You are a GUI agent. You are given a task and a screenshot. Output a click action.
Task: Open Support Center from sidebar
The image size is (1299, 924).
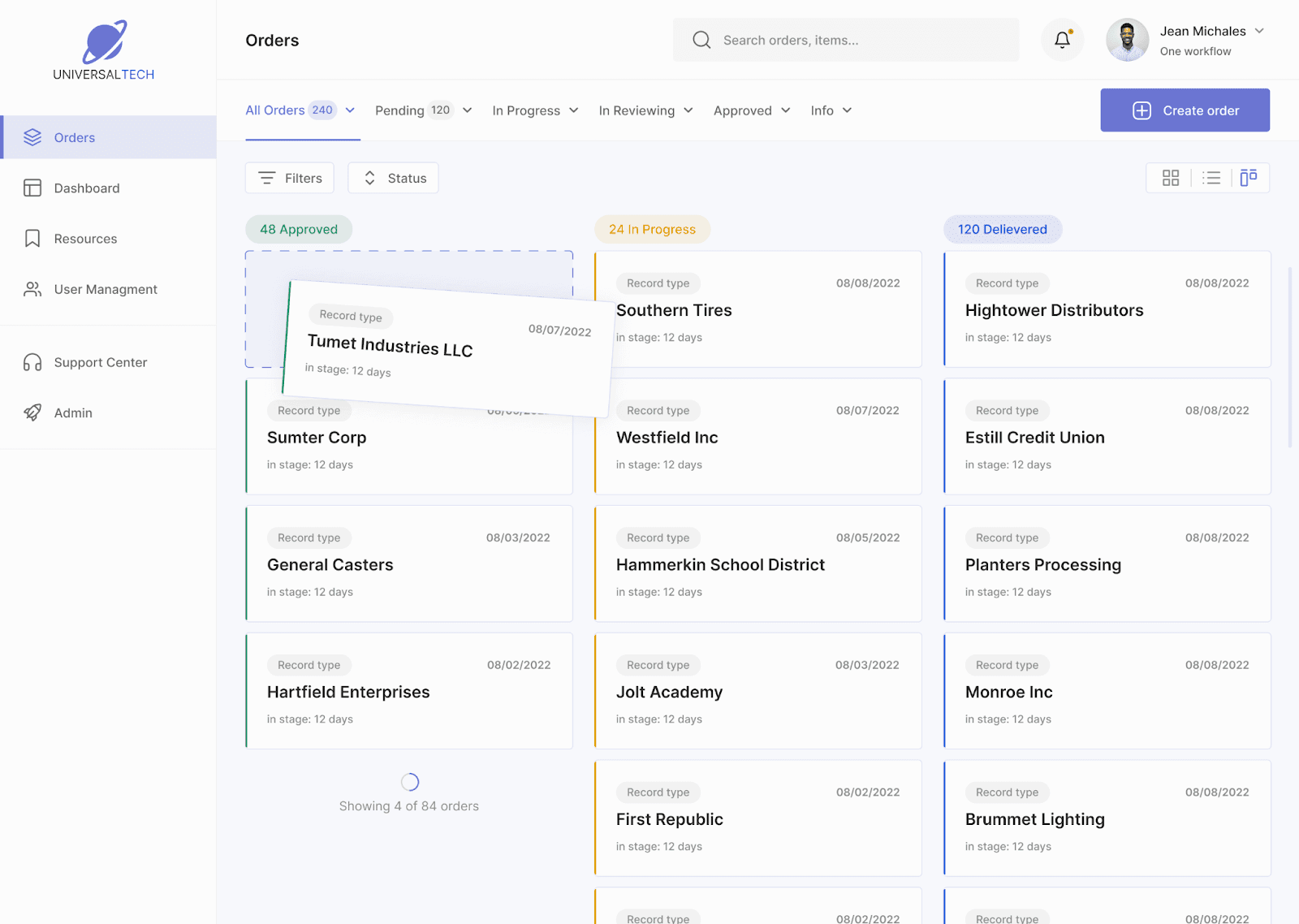click(108, 362)
